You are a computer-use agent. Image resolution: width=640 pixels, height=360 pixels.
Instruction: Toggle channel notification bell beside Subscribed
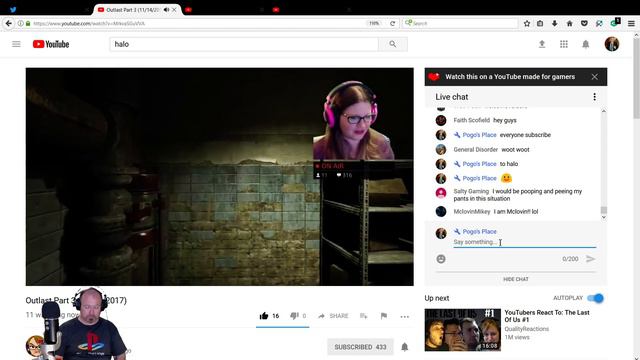coord(404,347)
